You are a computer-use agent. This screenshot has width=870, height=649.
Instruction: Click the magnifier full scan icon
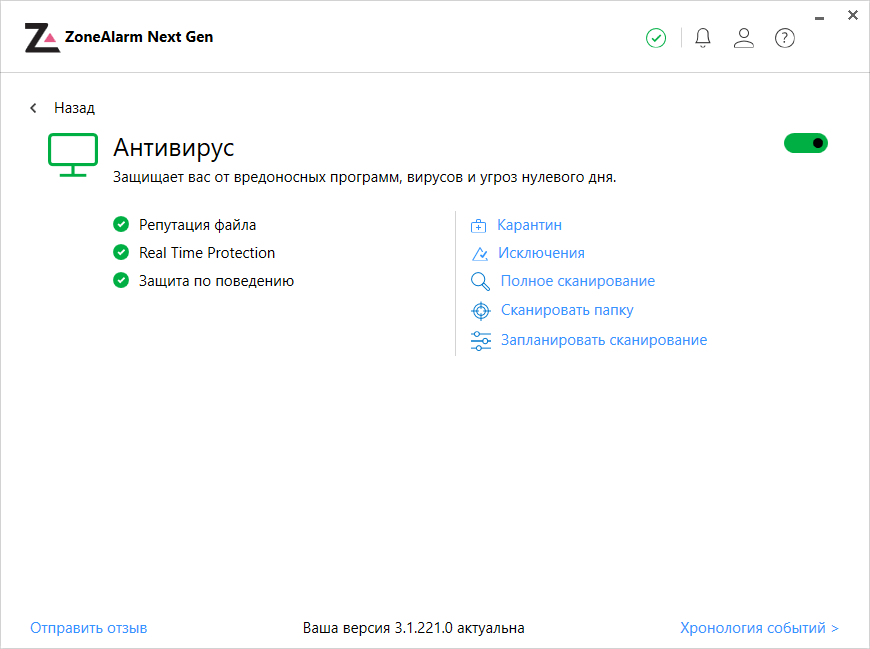pyautogui.click(x=480, y=282)
